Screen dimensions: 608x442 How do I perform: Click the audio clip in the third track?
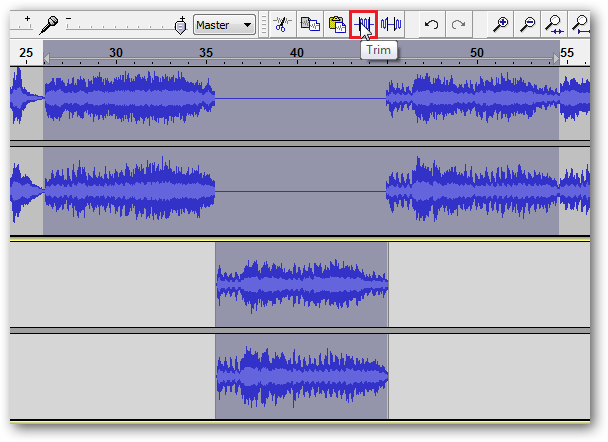[301, 283]
